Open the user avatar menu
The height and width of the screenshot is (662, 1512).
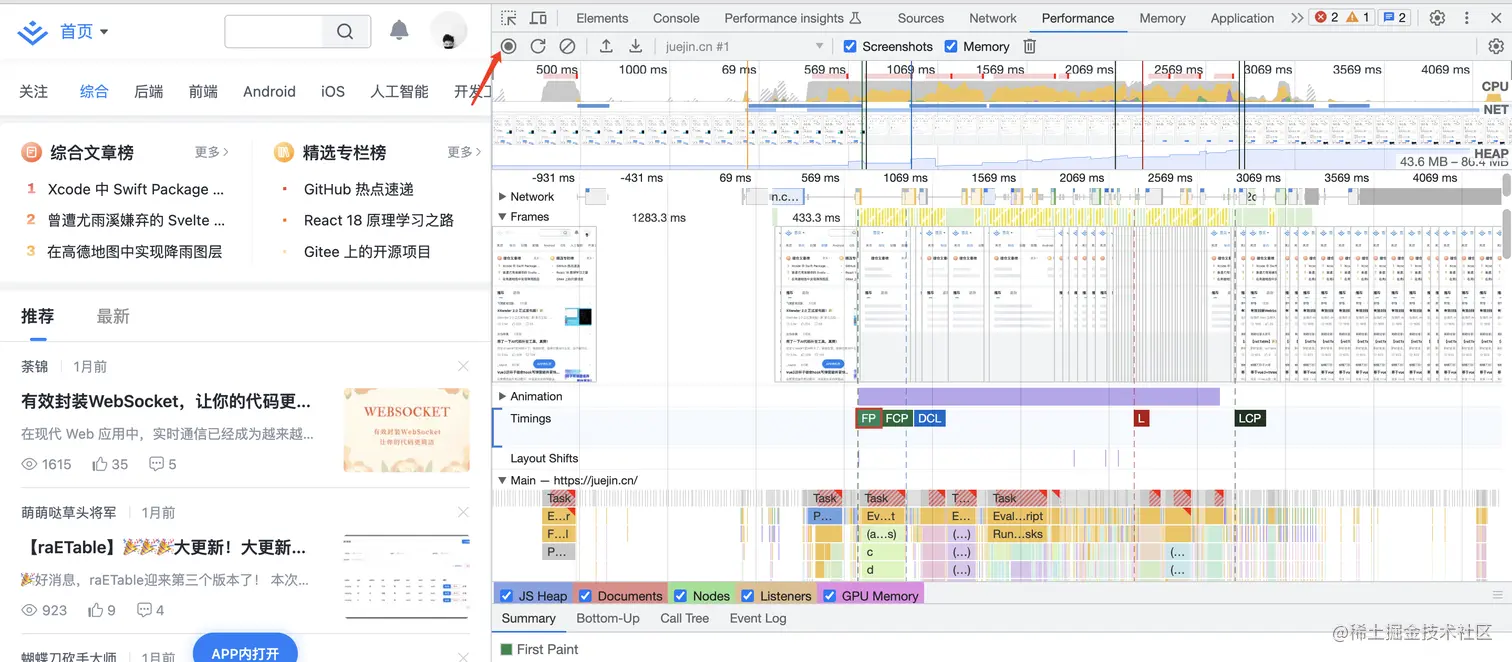click(x=449, y=31)
